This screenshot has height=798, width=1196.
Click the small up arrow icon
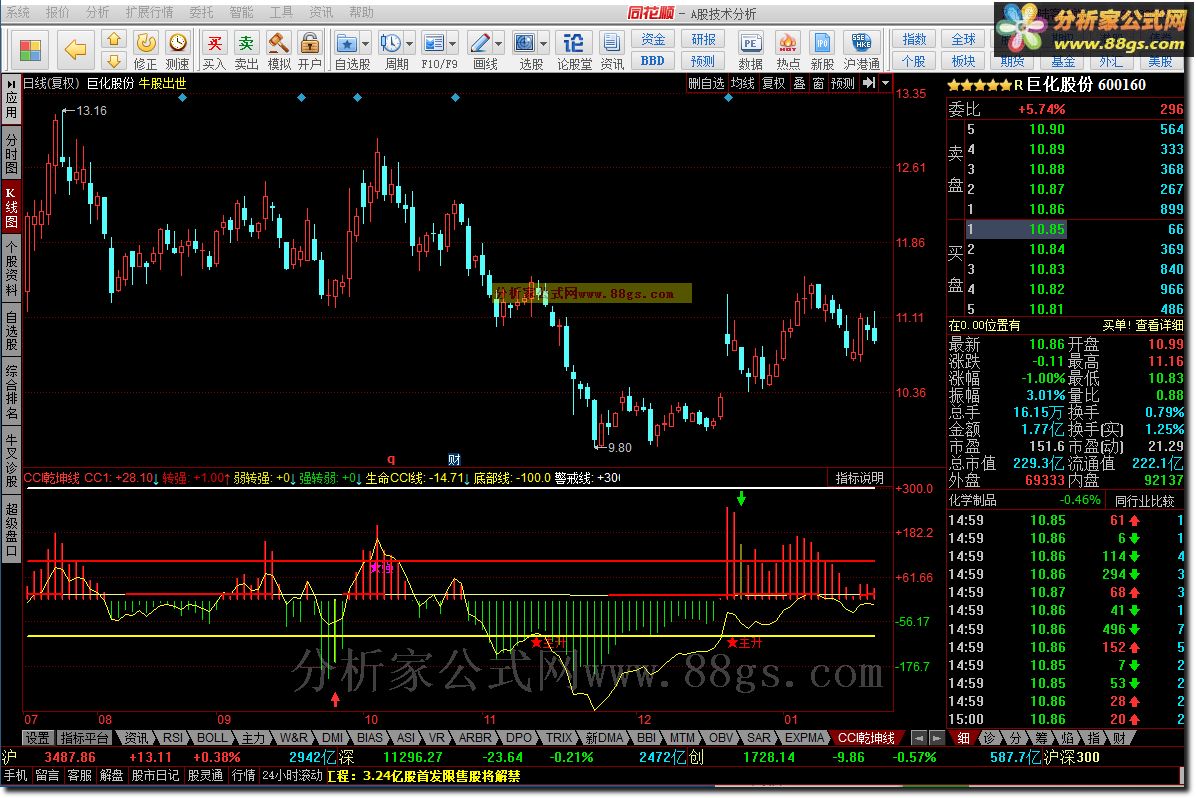pos(114,40)
